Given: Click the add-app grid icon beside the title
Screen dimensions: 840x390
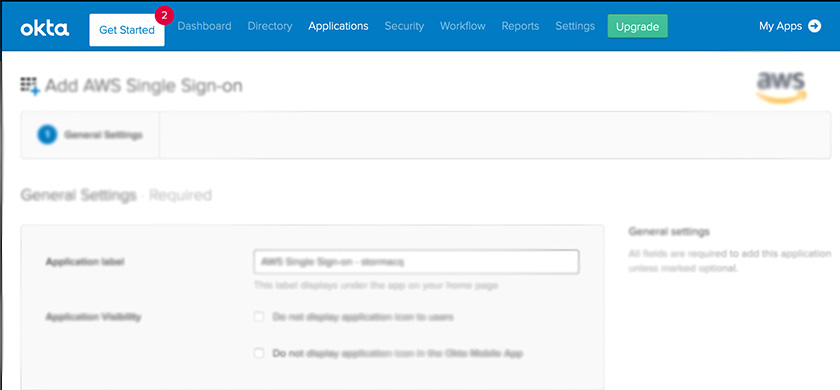Looking at the screenshot, I should tap(30, 86).
